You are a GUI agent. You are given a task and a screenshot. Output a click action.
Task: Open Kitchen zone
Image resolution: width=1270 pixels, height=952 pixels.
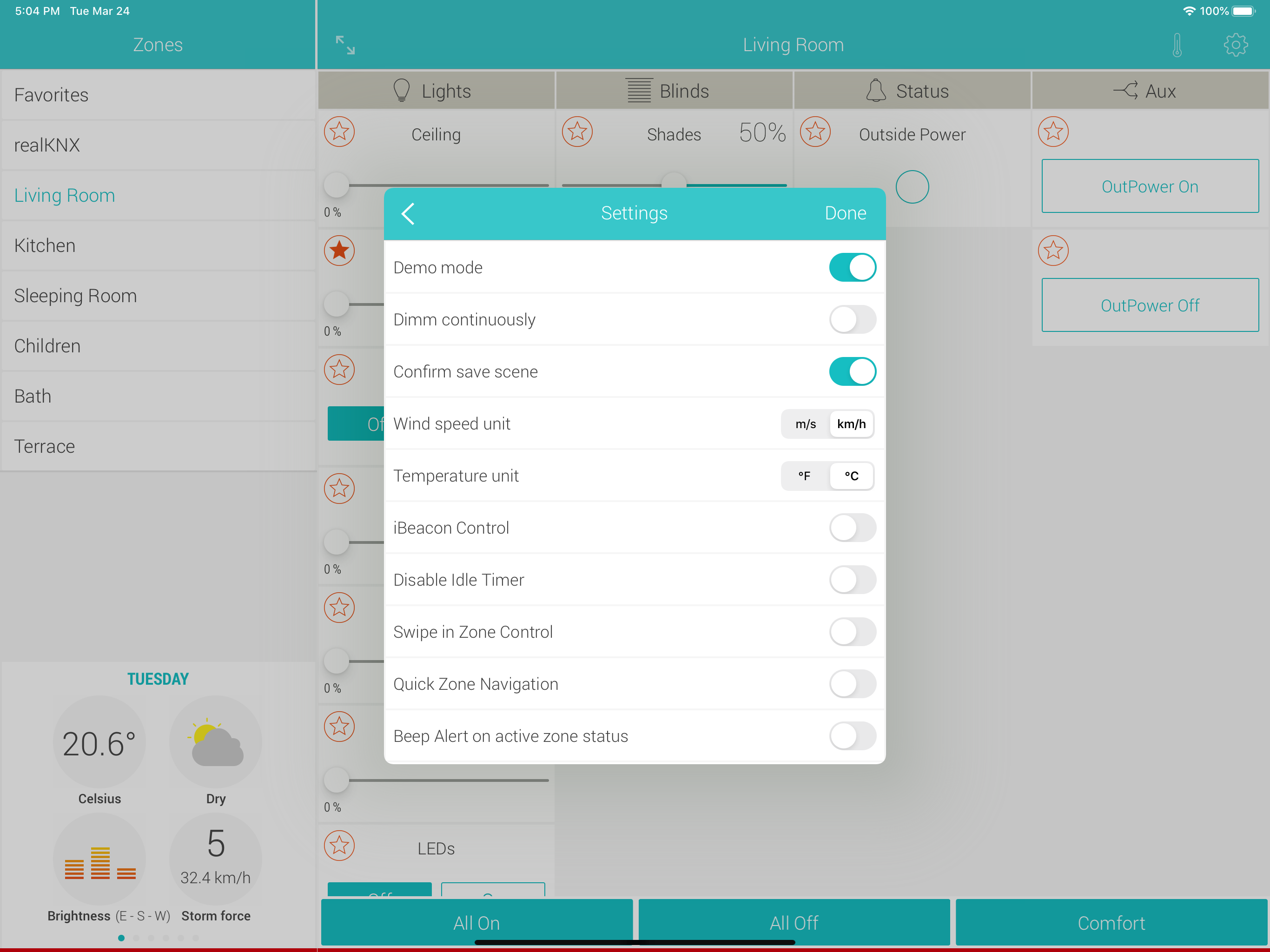pos(159,246)
